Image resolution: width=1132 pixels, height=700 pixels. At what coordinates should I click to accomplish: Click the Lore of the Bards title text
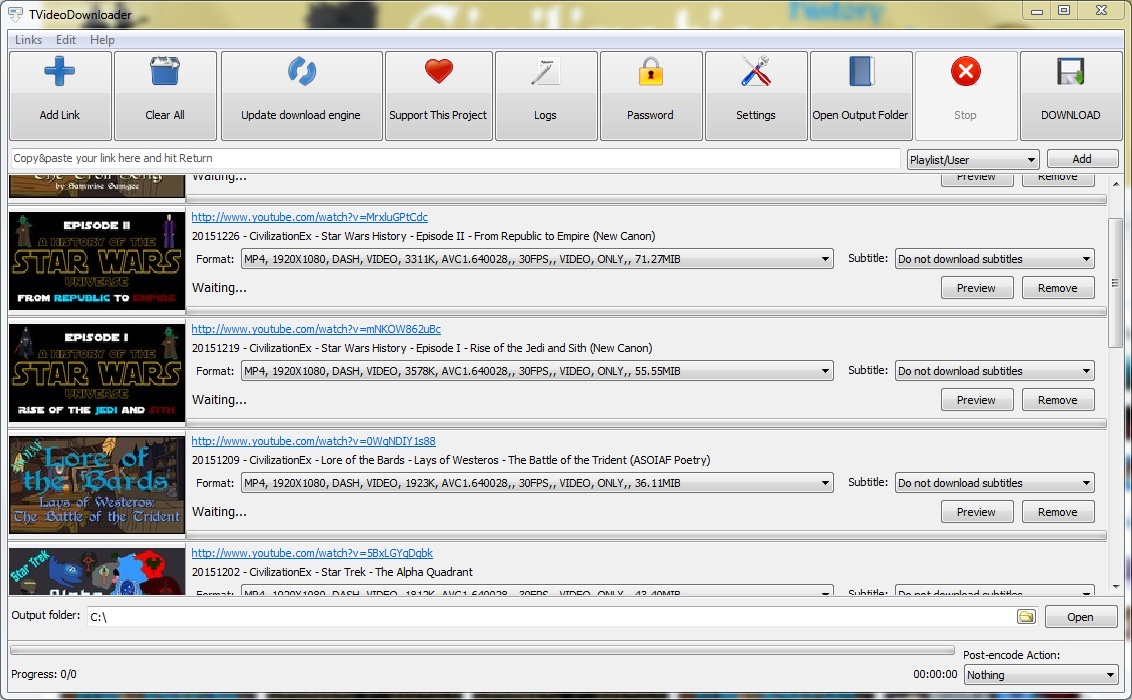pos(450,460)
